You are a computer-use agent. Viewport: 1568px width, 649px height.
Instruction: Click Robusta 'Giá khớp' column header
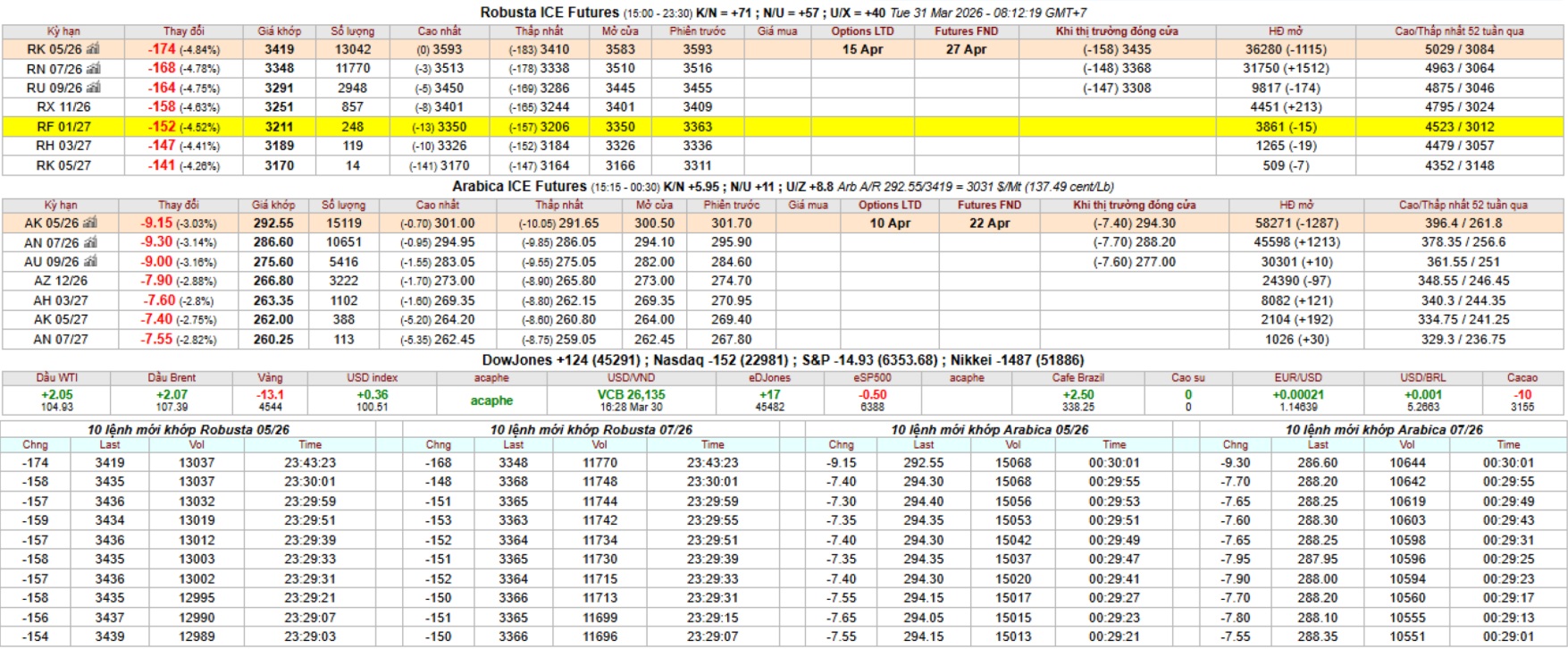coord(279,31)
